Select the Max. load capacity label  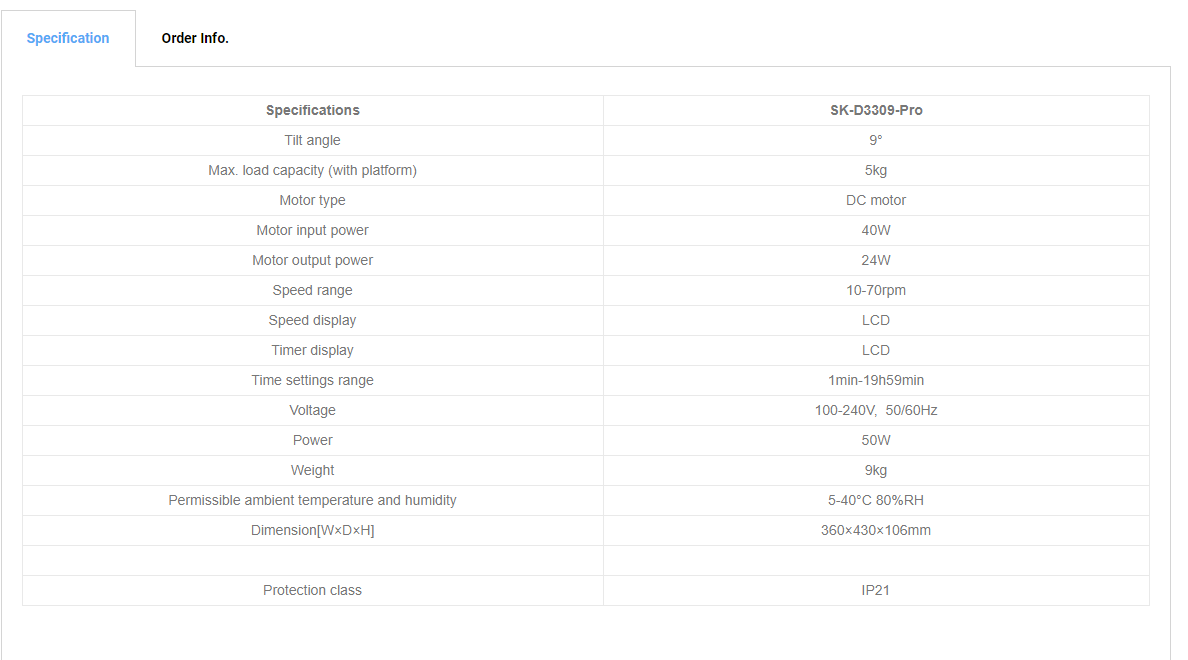(x=312, y=170)
